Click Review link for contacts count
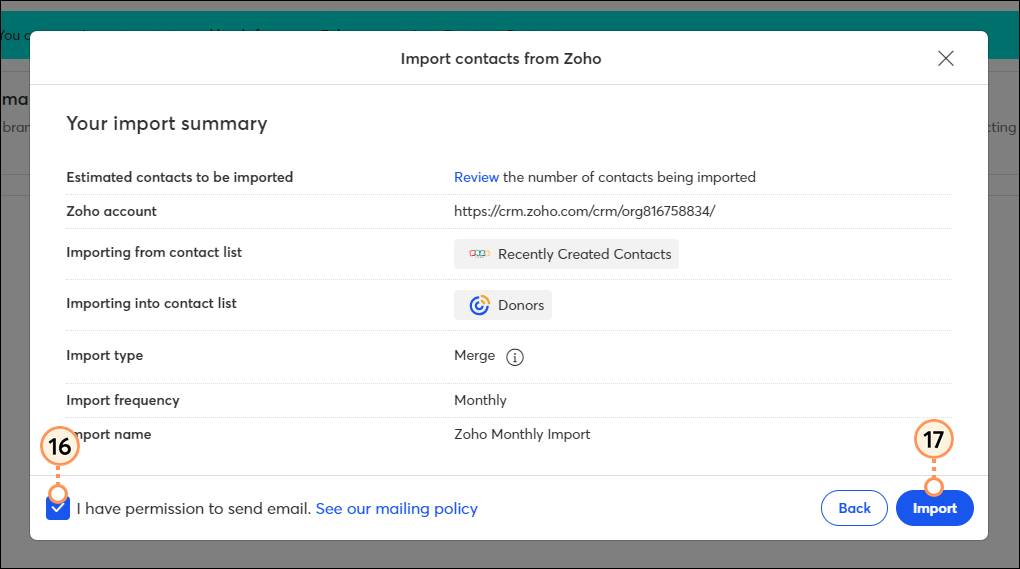The width and height of the screenshot is (1020, 569). click(476, 177)
